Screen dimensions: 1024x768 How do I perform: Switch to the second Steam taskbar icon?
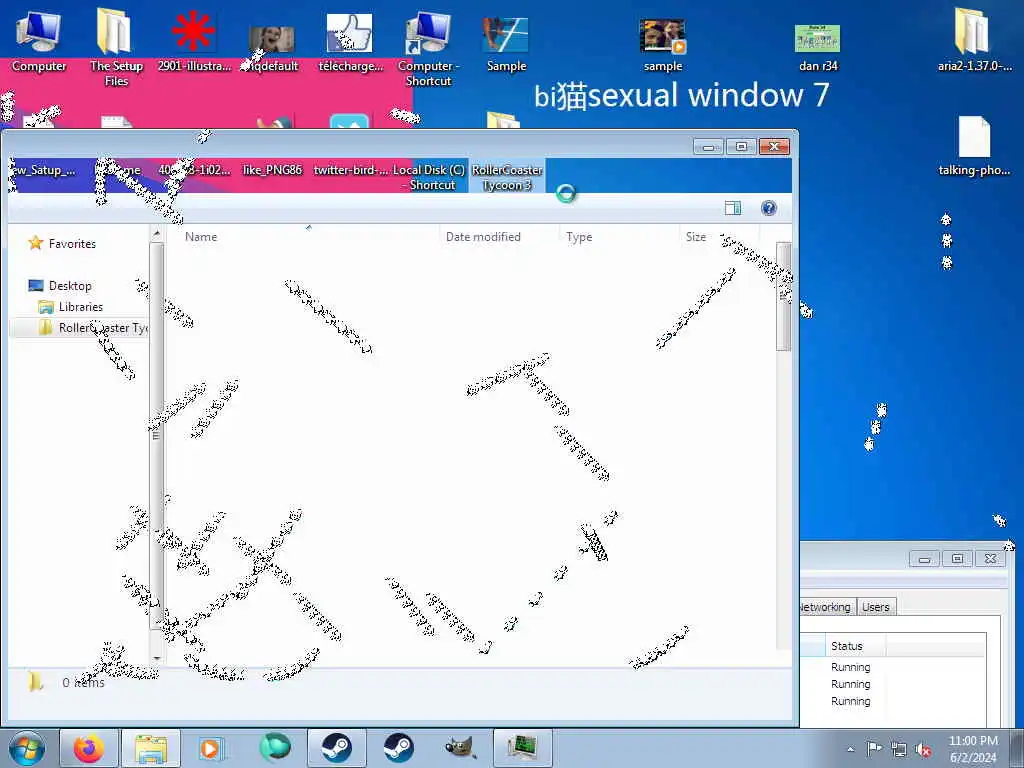(398, 748)
